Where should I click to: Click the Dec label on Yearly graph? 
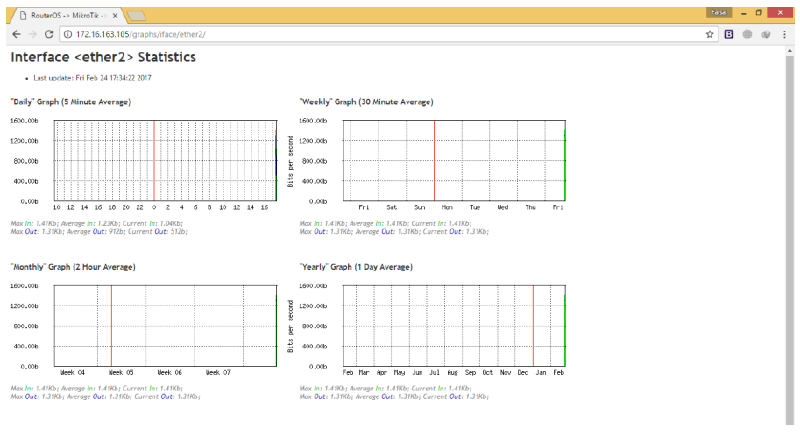(522, 373)
